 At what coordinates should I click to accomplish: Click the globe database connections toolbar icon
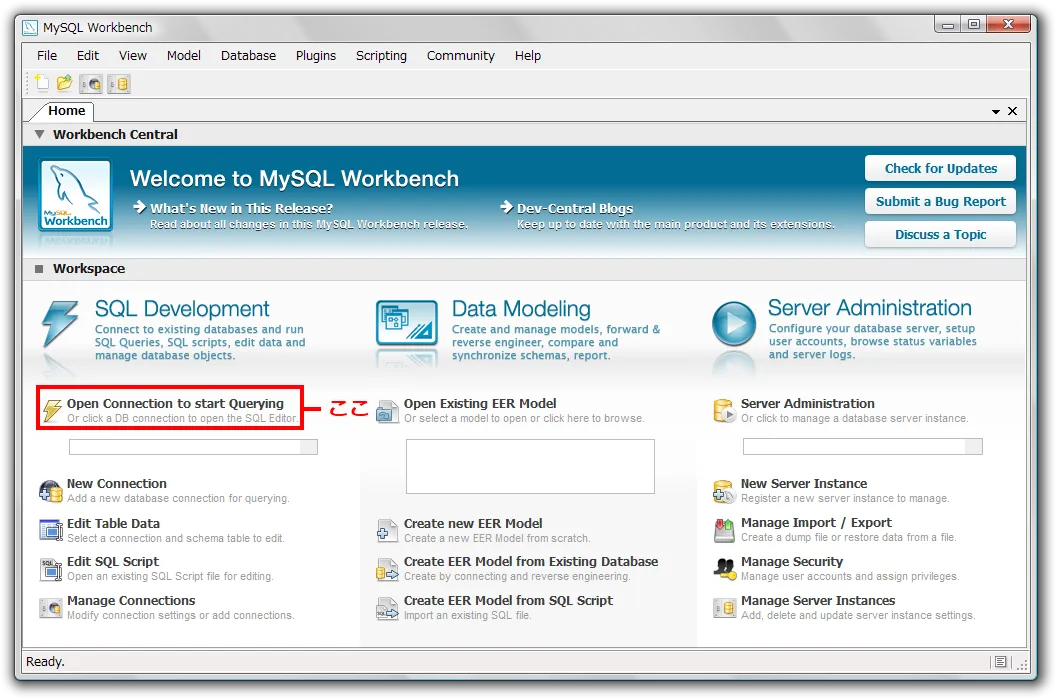pyautogui.click(x=91, y=84)
